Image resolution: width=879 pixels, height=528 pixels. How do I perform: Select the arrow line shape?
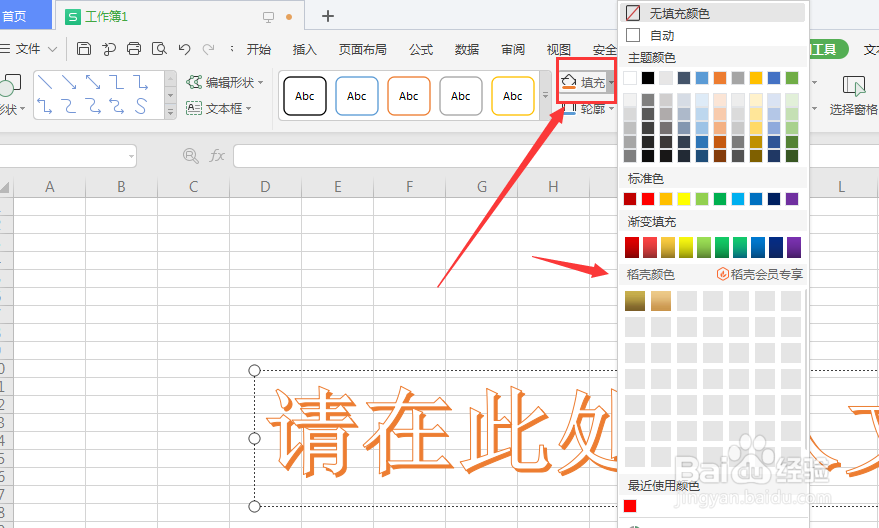click(69, 82)
